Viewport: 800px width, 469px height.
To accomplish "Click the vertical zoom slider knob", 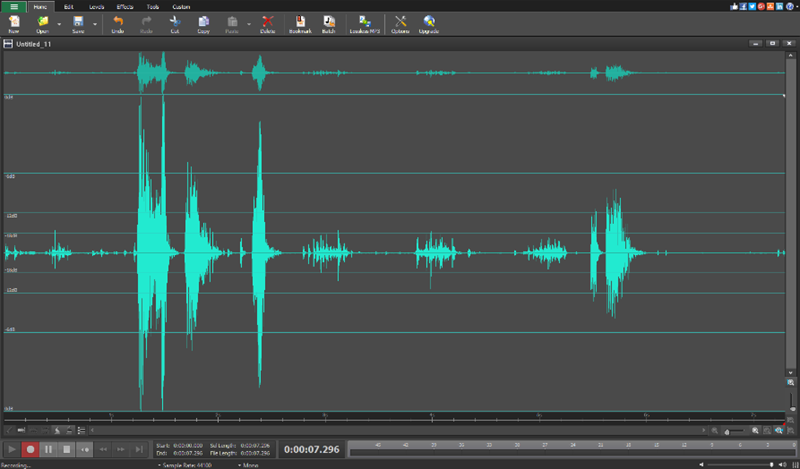I will coord(792,408).
